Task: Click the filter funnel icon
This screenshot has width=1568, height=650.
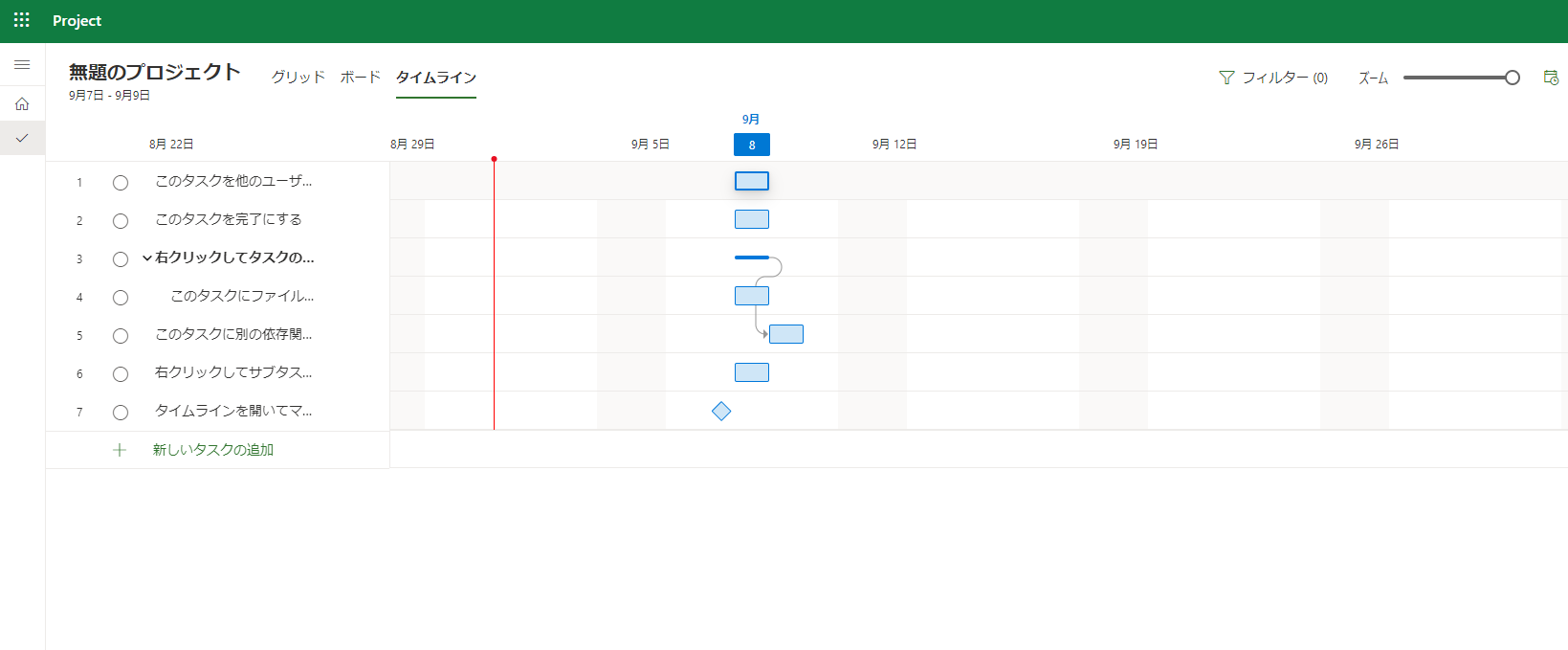Action: [x=1226, y=78]
